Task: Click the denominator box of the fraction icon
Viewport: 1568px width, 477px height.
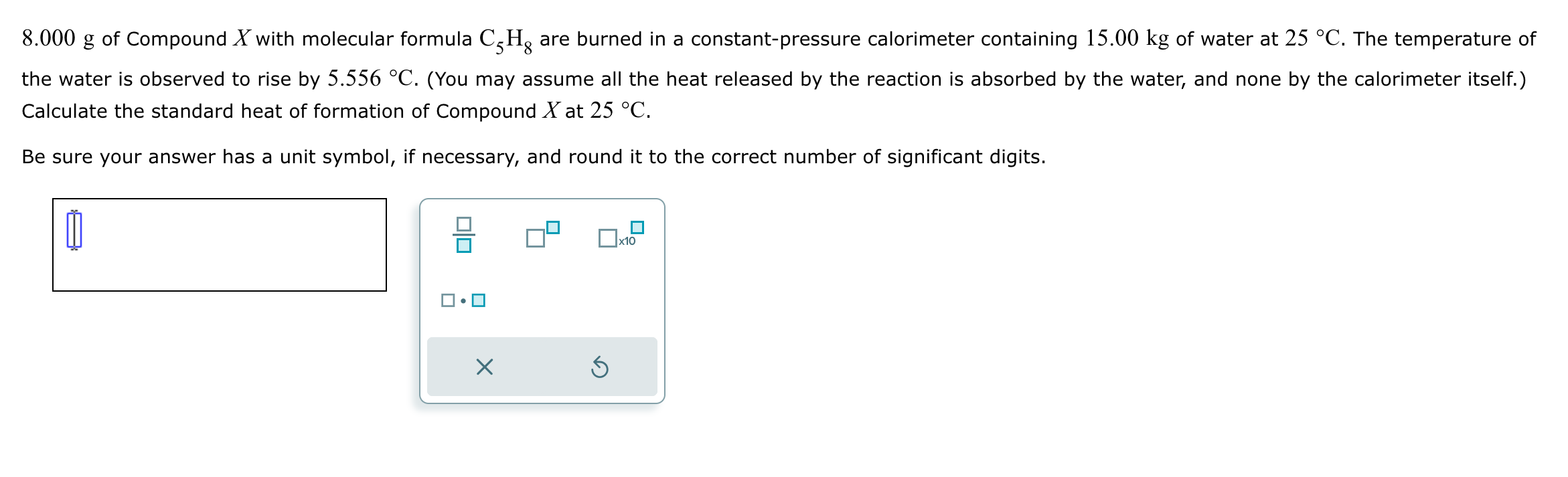Action: (465, 246)
